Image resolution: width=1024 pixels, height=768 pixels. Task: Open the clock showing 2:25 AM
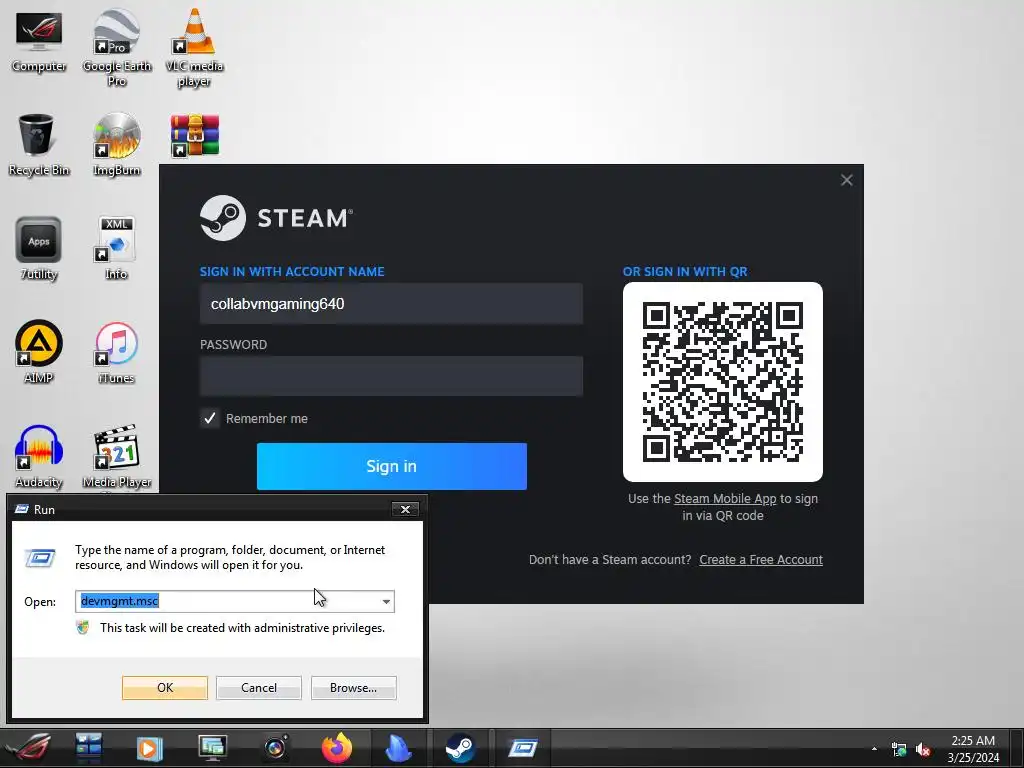[973, 749]
